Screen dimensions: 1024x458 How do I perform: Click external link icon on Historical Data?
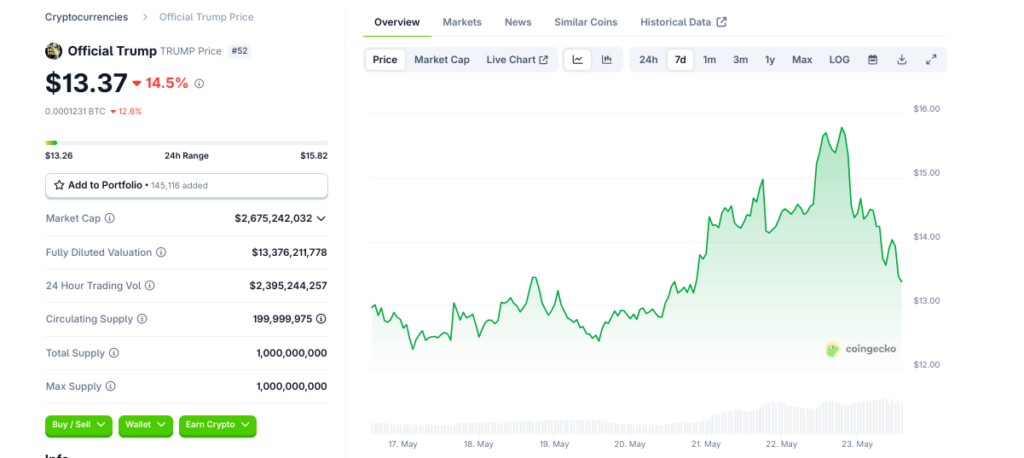721,22
